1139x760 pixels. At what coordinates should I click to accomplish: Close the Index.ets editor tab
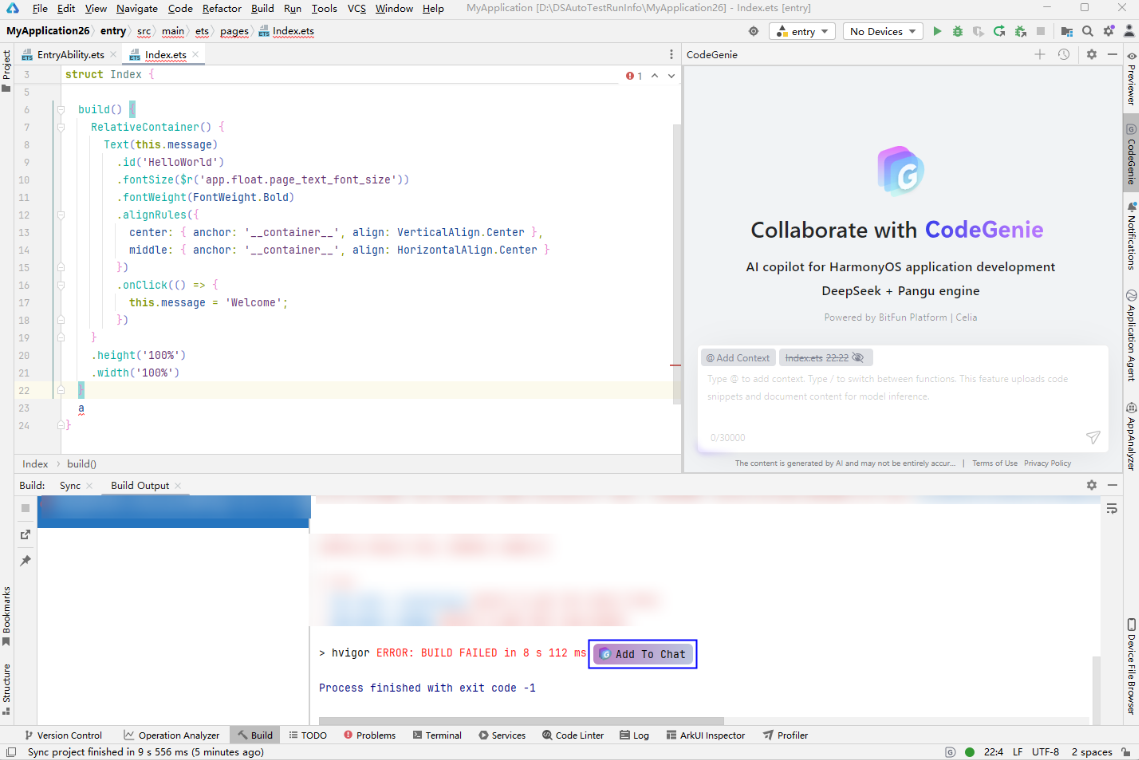tap(195, 54)
